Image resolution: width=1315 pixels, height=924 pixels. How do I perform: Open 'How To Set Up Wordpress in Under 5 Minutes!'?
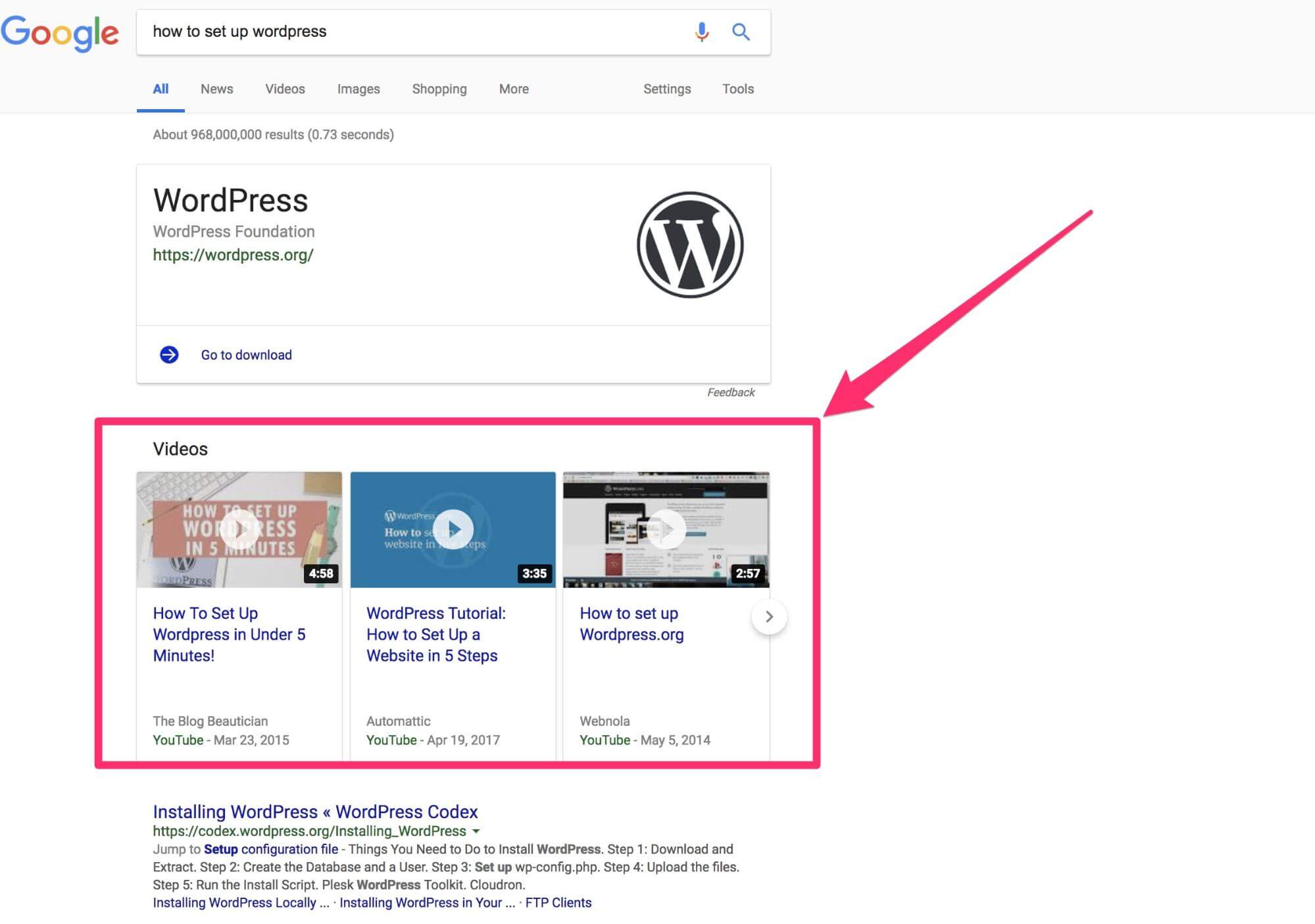pos(229,635)
